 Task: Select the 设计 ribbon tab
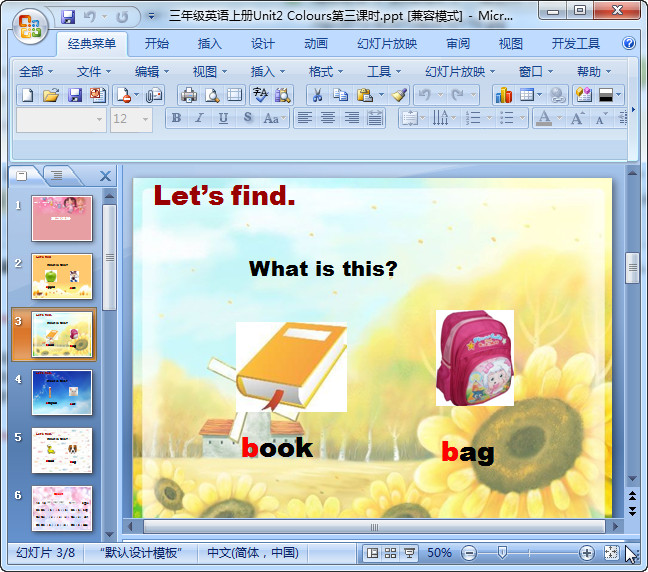tap(262, 43)
